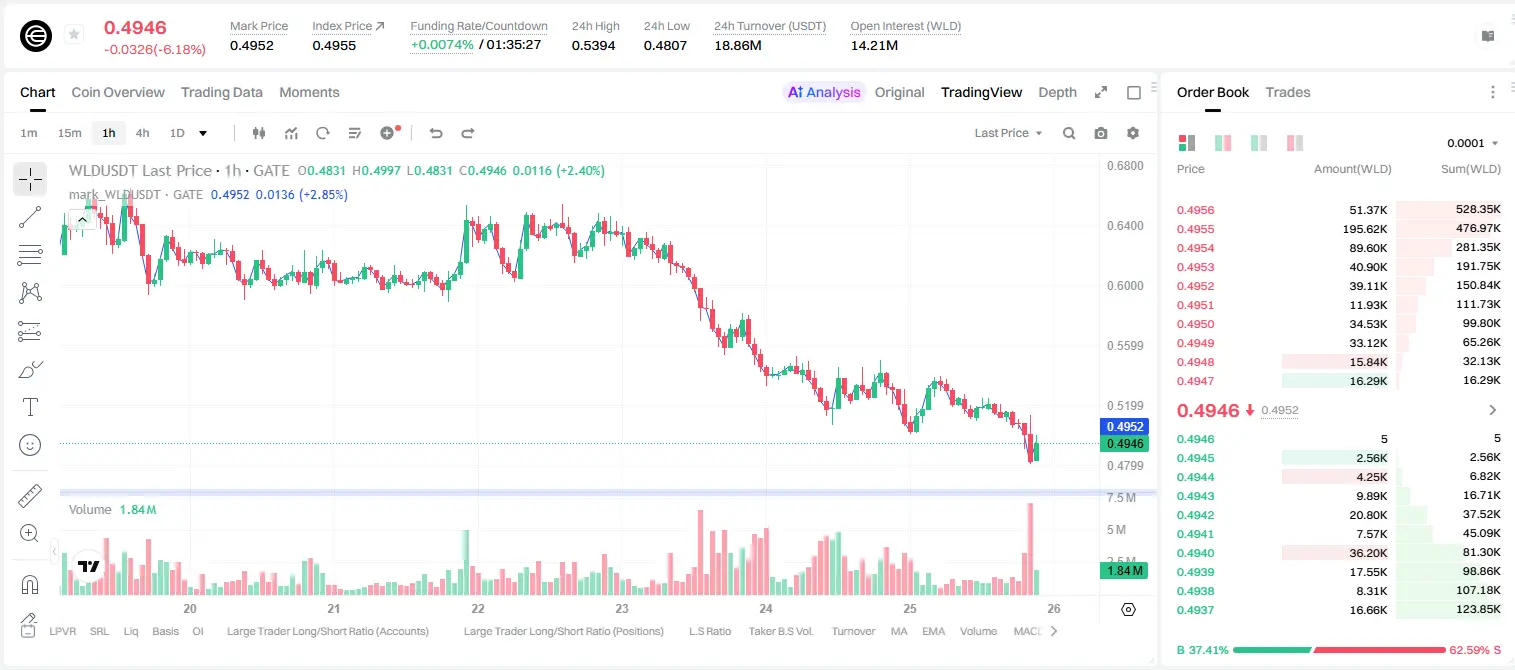
Task: Click the undo arrow in chart toolbar
Action: (435, 133)
